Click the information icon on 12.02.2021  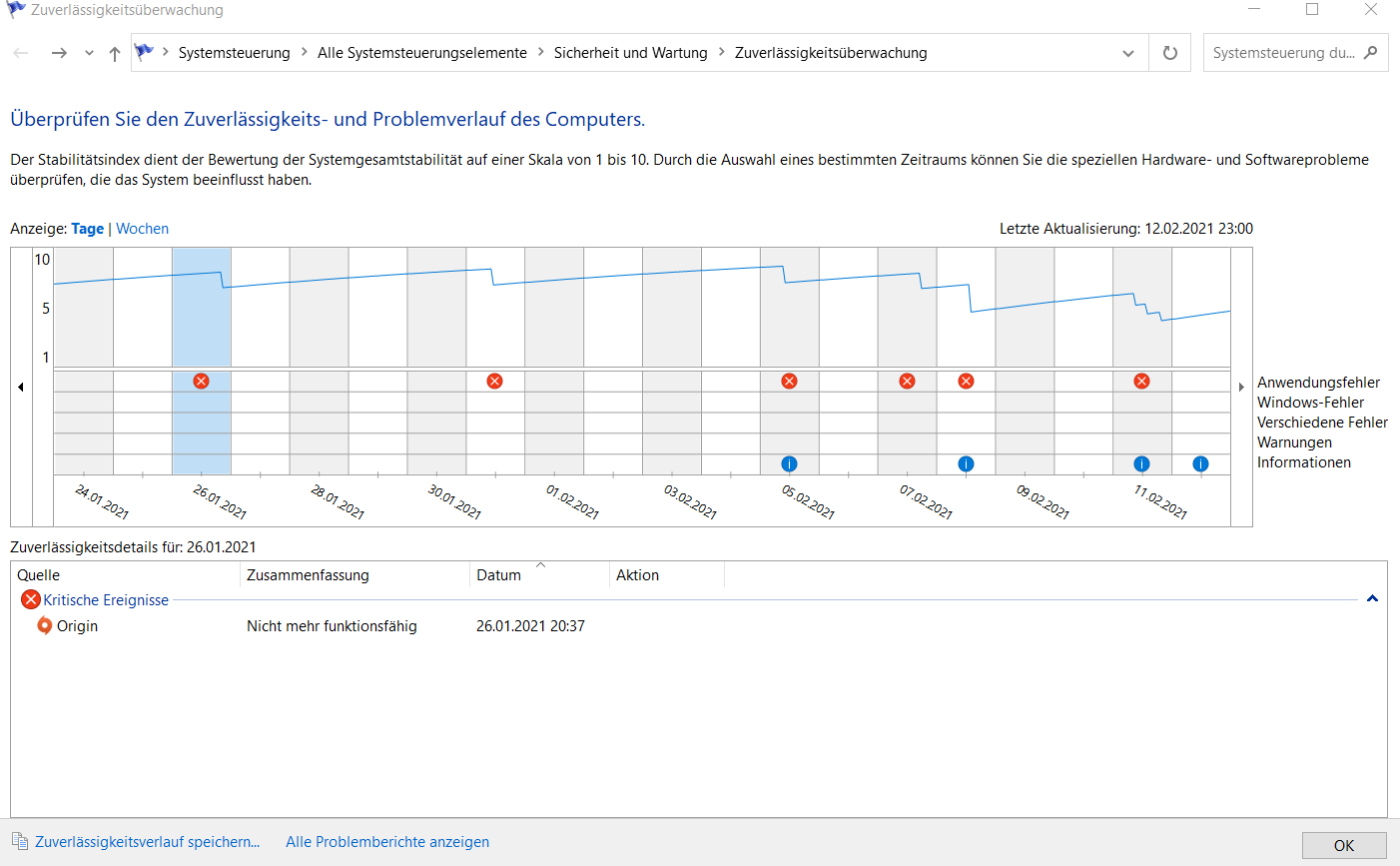[1200, 463]
